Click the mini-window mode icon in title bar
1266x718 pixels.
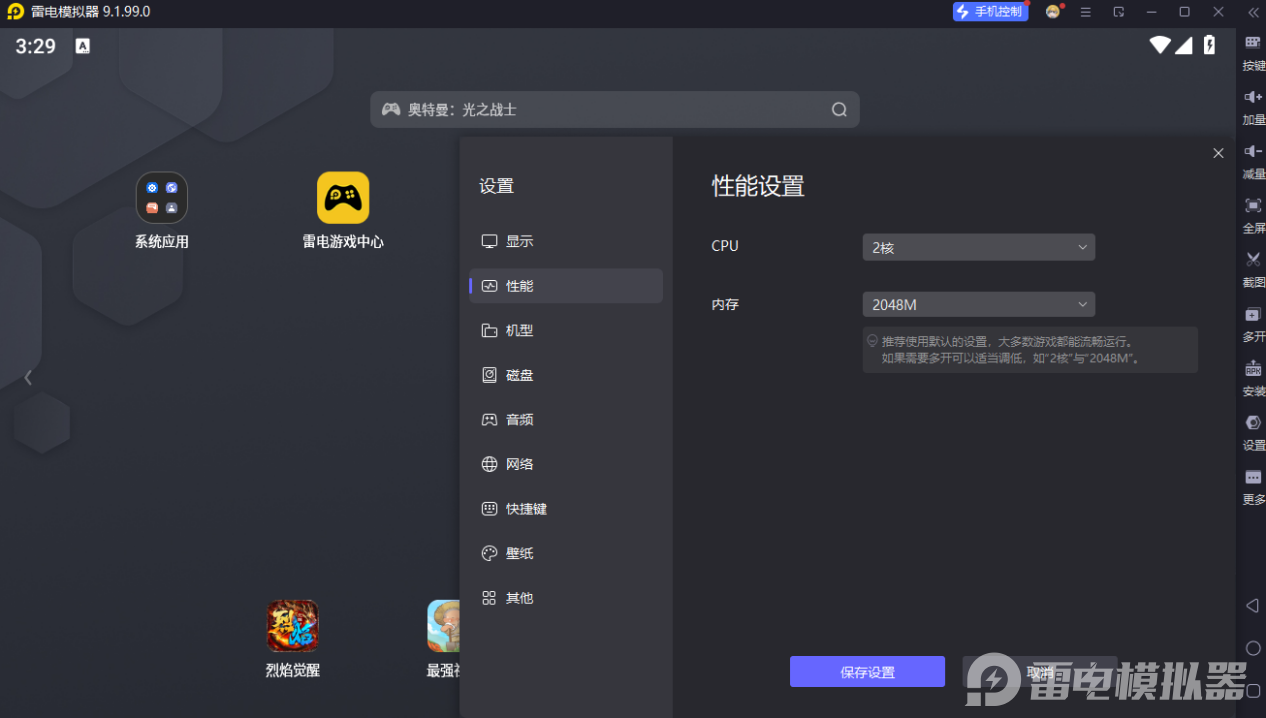coord(1119,12)
